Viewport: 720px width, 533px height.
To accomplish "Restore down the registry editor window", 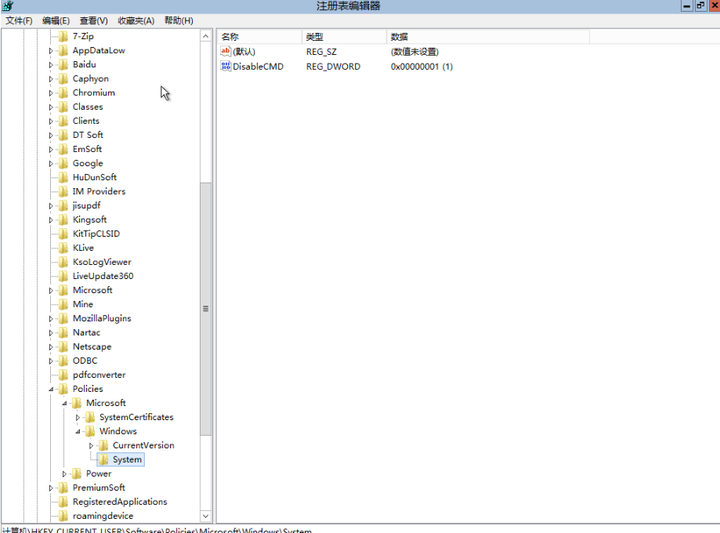I will [700, 6].
